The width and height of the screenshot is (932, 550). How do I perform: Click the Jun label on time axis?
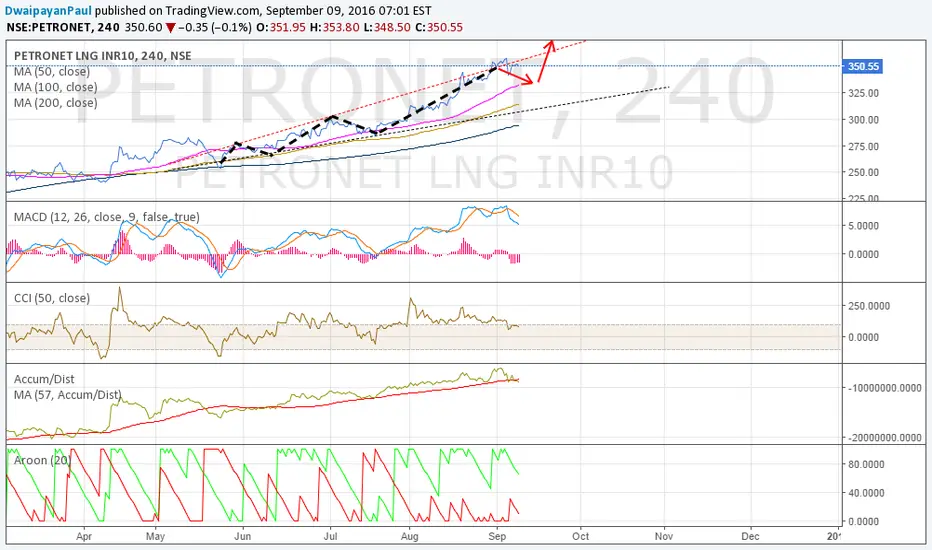(243, 536)
